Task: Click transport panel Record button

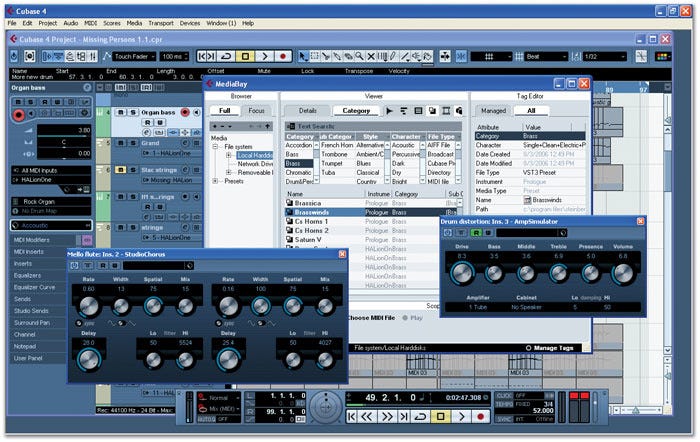Action: pos(480,417)
